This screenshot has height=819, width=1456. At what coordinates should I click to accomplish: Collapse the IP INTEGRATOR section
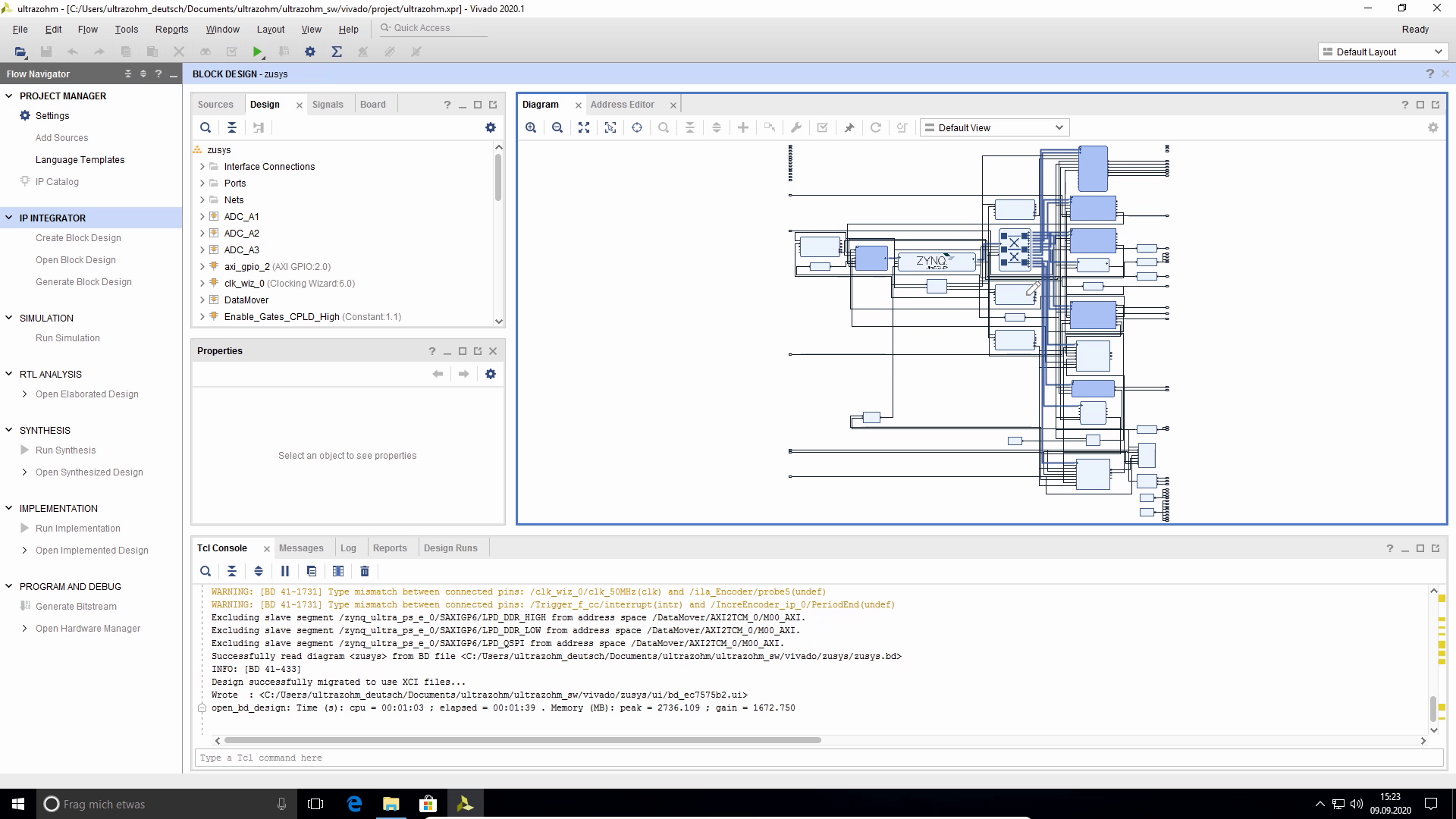point(9,218)
